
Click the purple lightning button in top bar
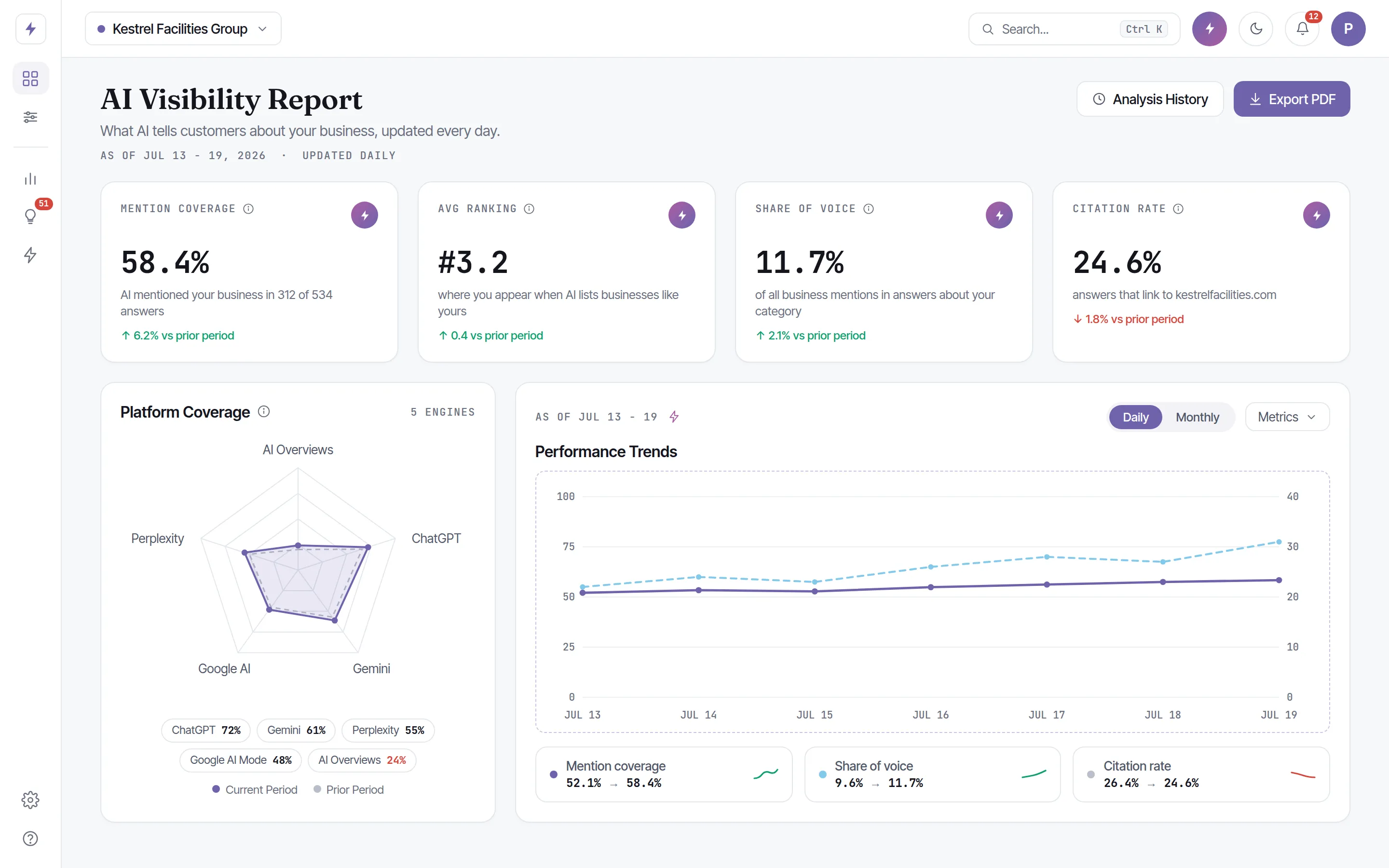[1210, 29]
